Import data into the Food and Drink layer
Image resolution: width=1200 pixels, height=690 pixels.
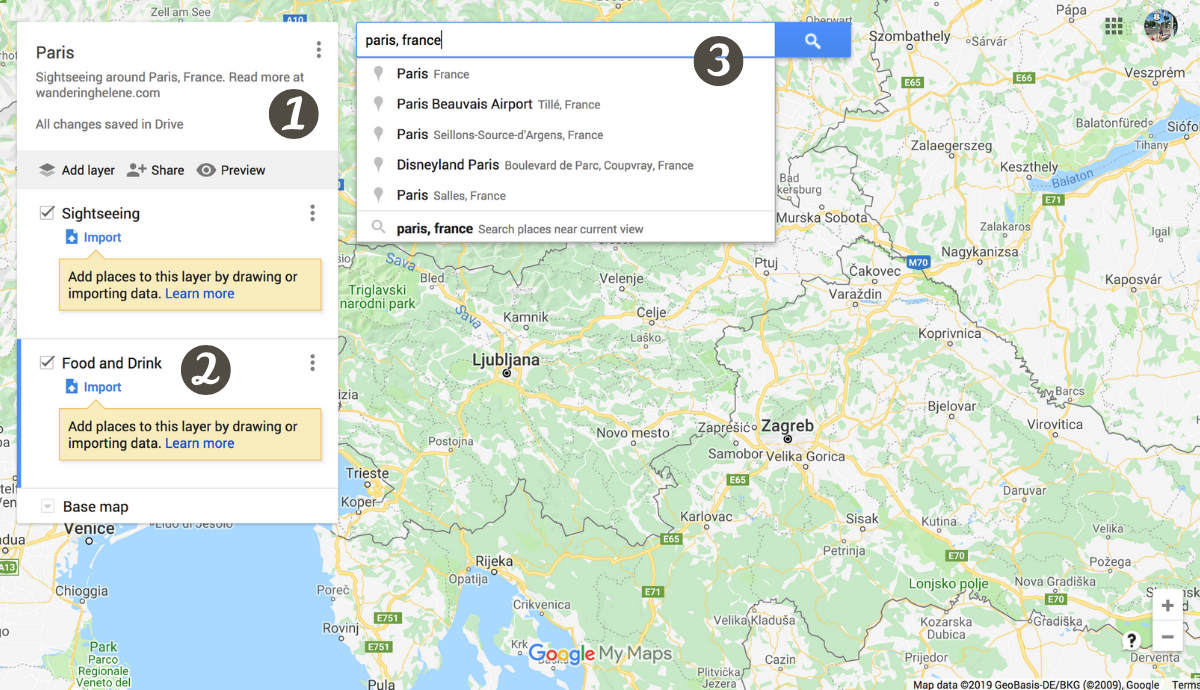(x=93, y=388)
